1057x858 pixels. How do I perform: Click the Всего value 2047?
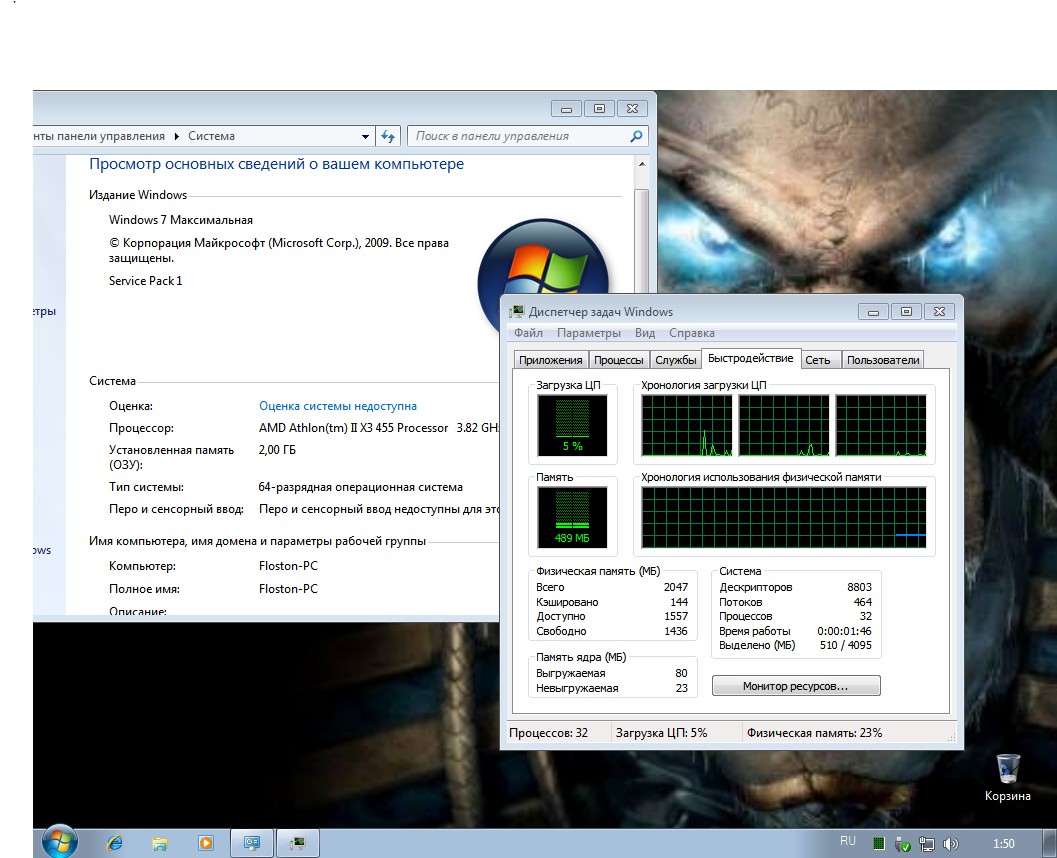675,587
